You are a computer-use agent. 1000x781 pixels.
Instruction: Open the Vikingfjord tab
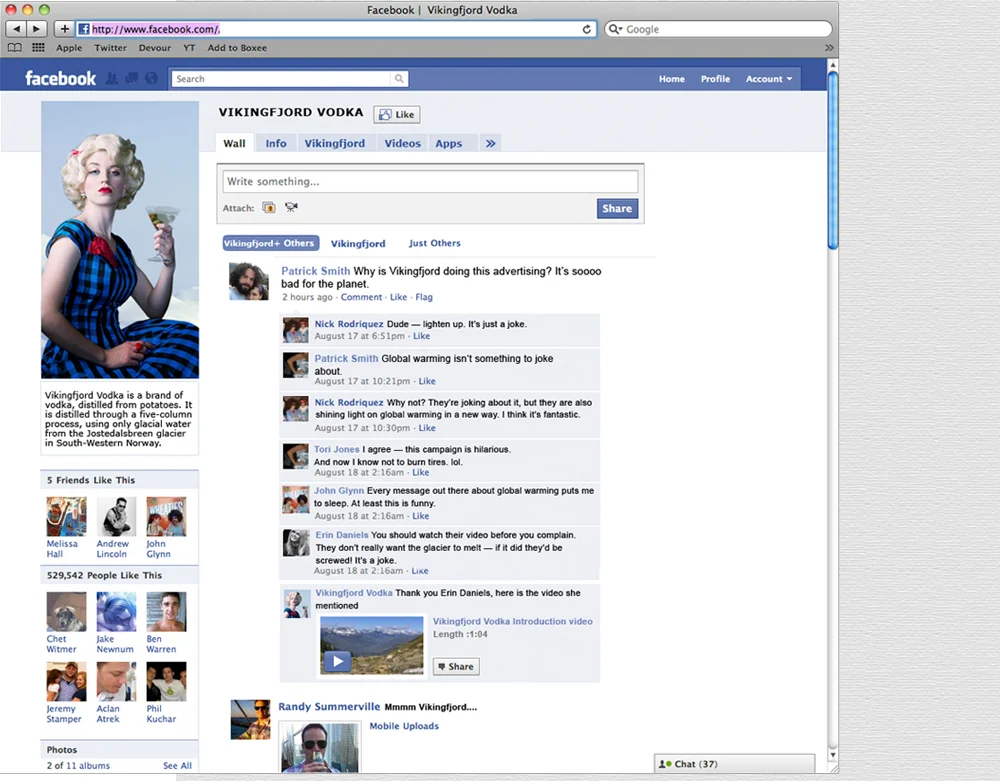click(x=334, y=143)
